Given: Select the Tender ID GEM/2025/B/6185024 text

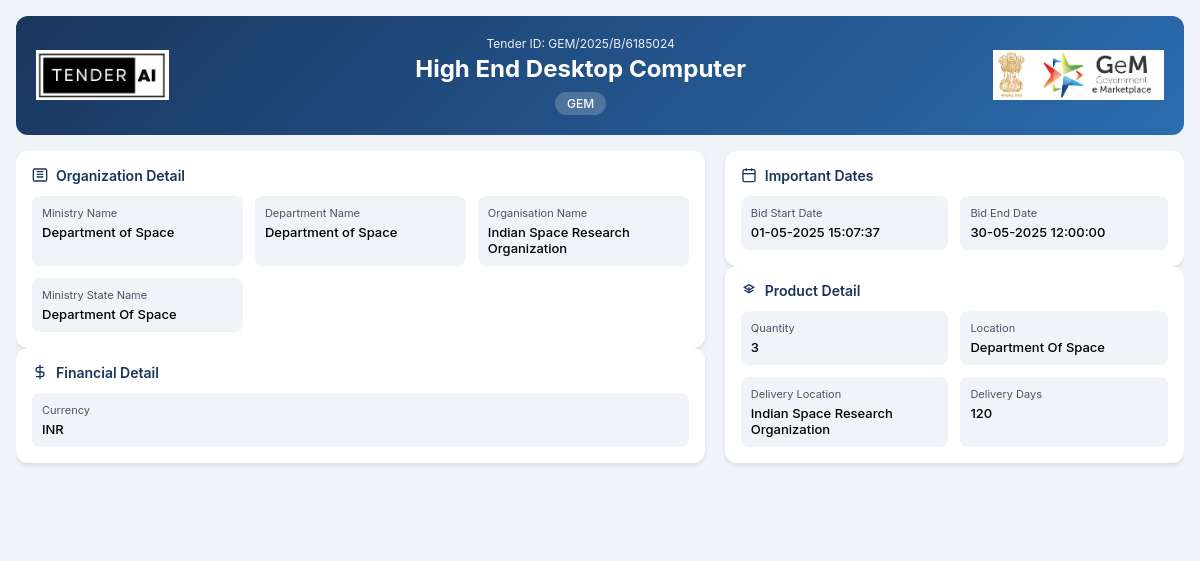Looking at the screenshot, I should (x=580, y=44).
